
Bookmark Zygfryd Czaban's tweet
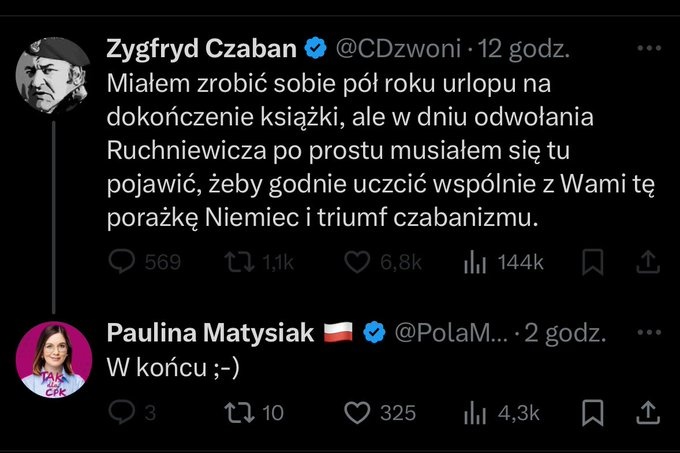(x=592, y=262)
